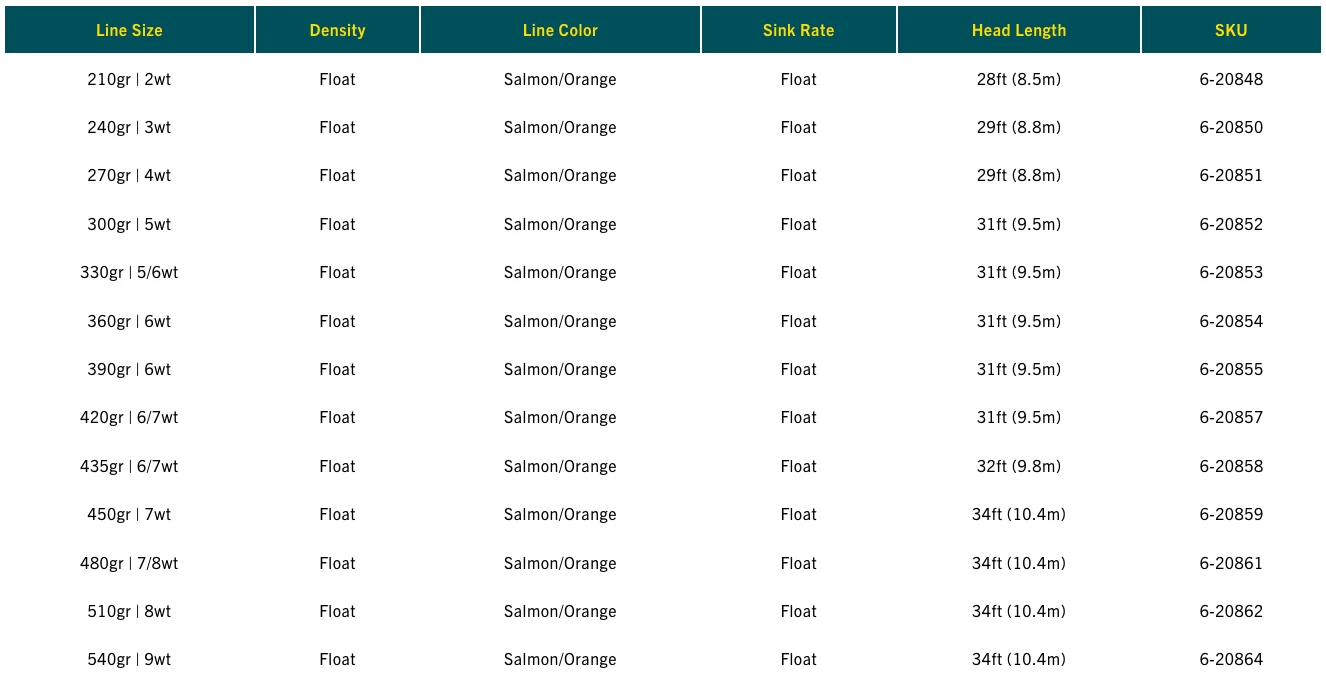1326x675 pixels.
Task: Select the 210gr | 2wt line size cell
Action: pyautogui.click(x=129, y=79)
